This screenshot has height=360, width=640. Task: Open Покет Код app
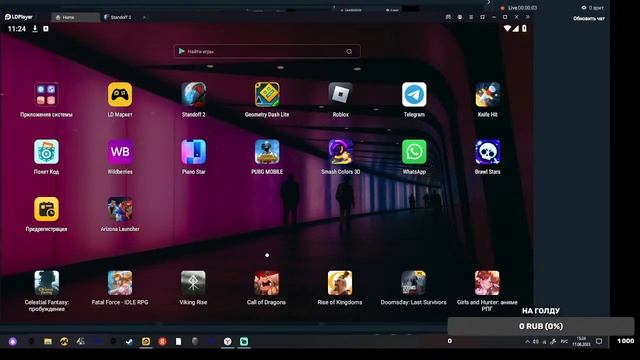coord(46,152)
